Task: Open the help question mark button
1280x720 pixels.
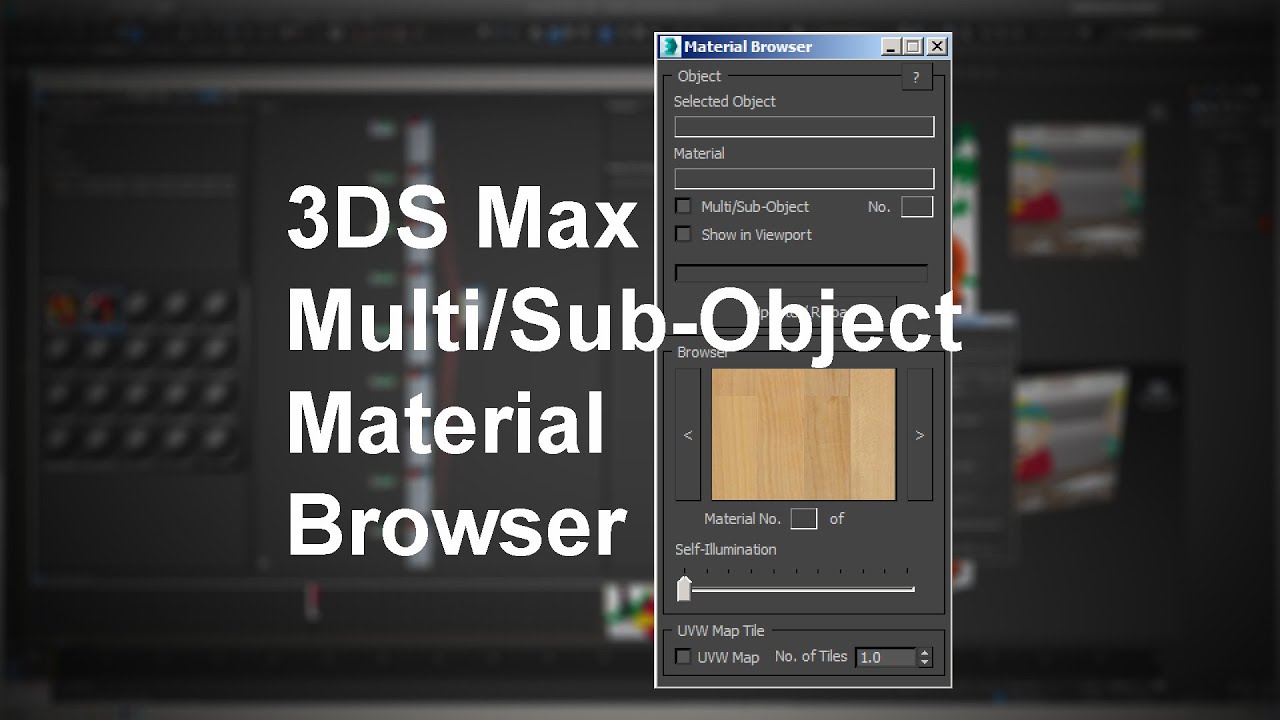Action: 916,78
